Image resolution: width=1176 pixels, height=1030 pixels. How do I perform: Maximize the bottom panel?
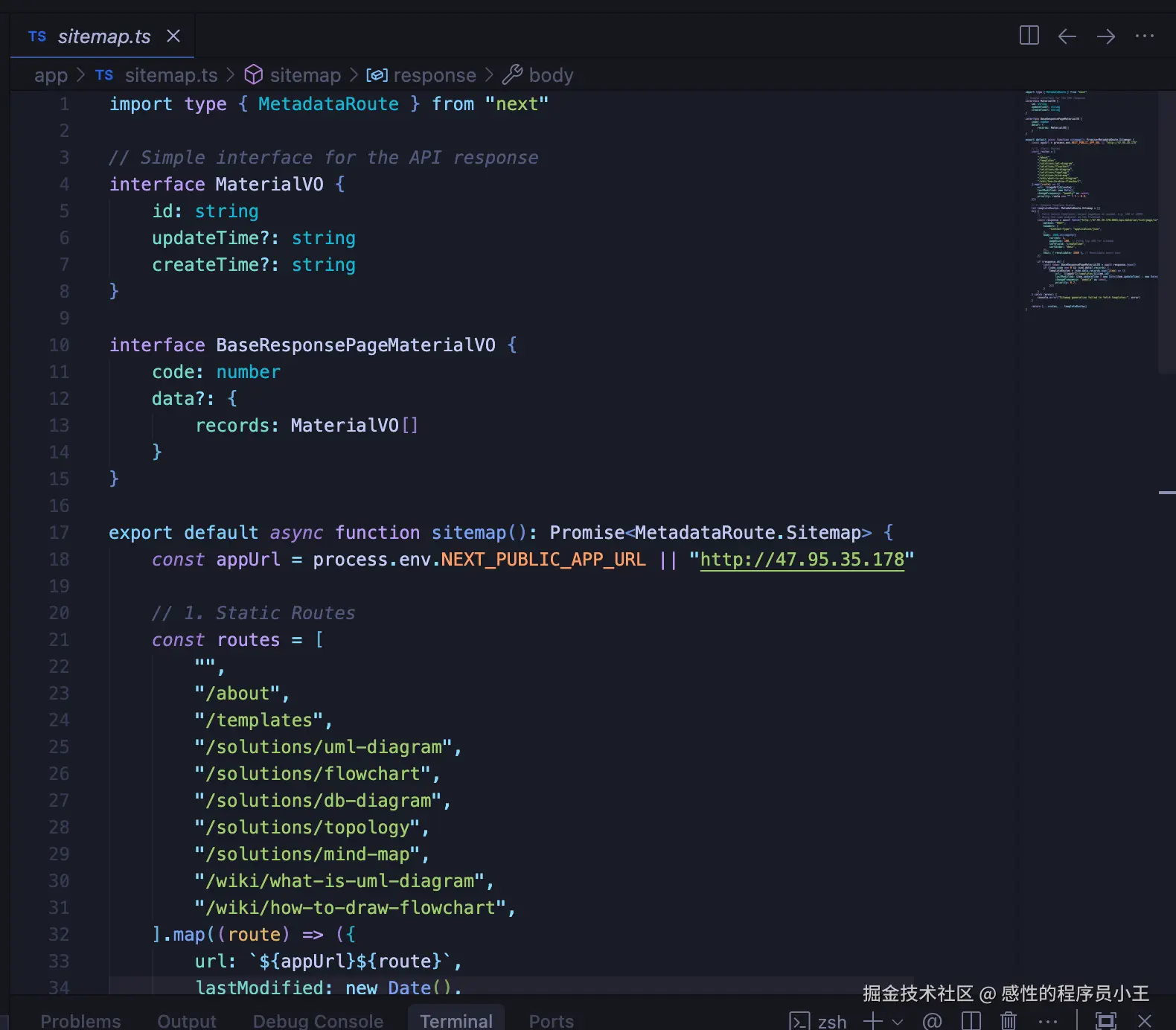point(1106,1021)
